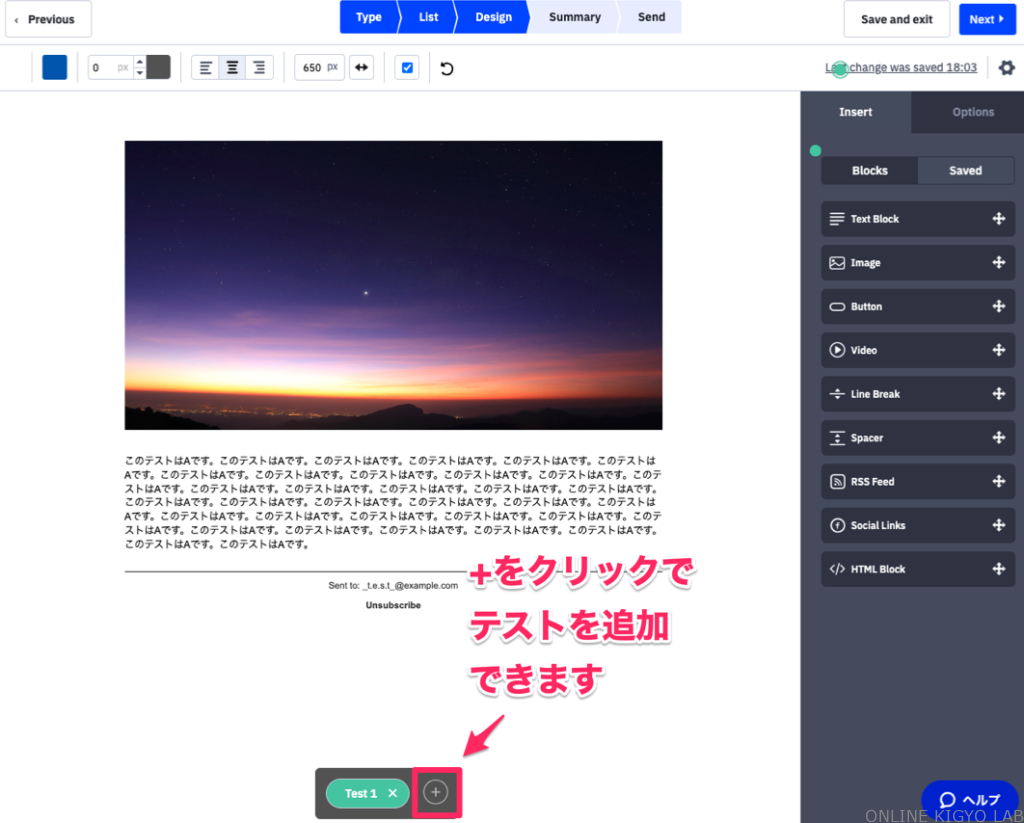
Task: Click the Text Block move handle
Action: 998,219
